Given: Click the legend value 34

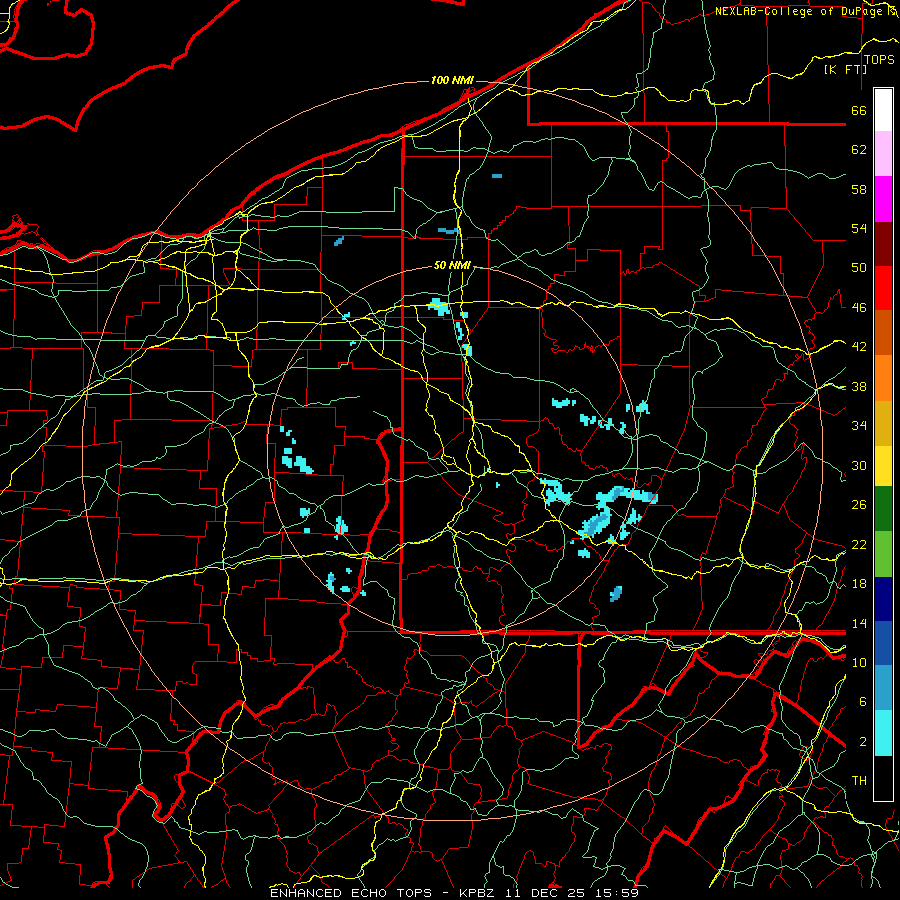Looking at the screenshot, I should click(x=859, y=426).
